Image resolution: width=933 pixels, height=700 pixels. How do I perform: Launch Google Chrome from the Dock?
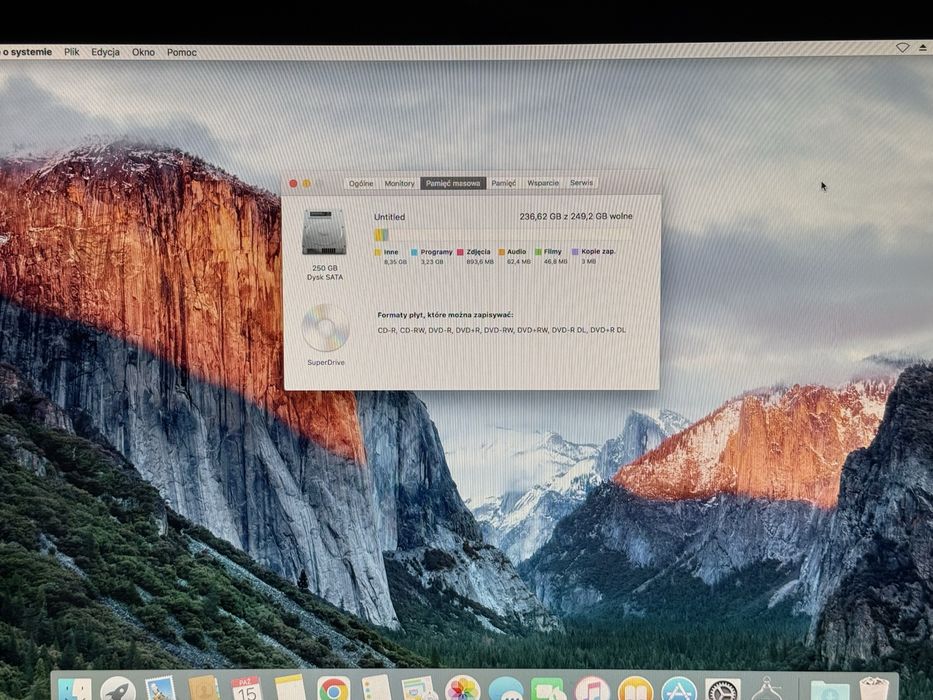coord(333,689)
